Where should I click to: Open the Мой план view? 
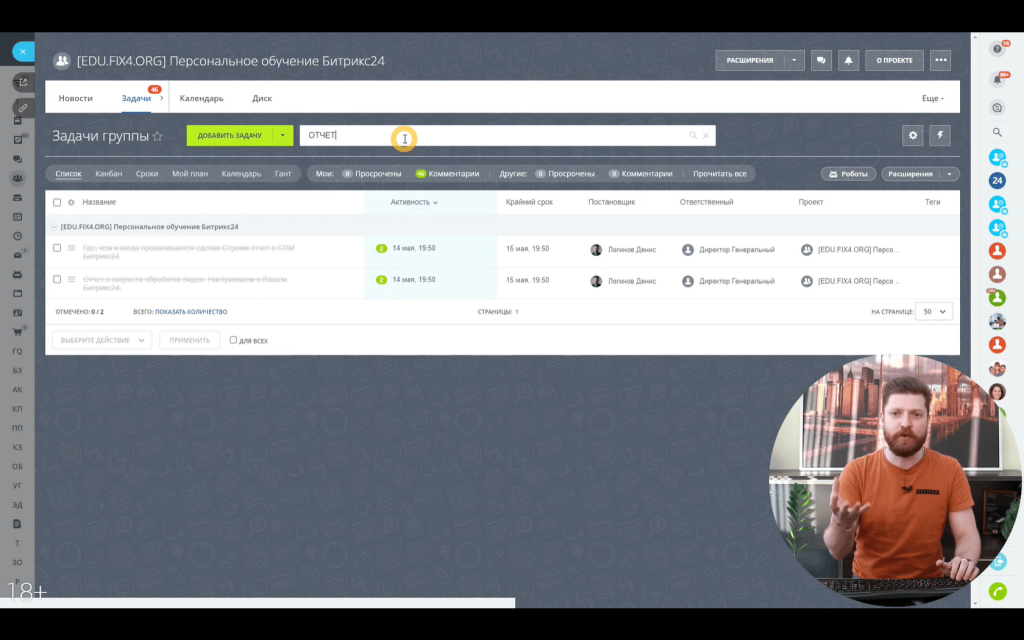tap(190, 174)
